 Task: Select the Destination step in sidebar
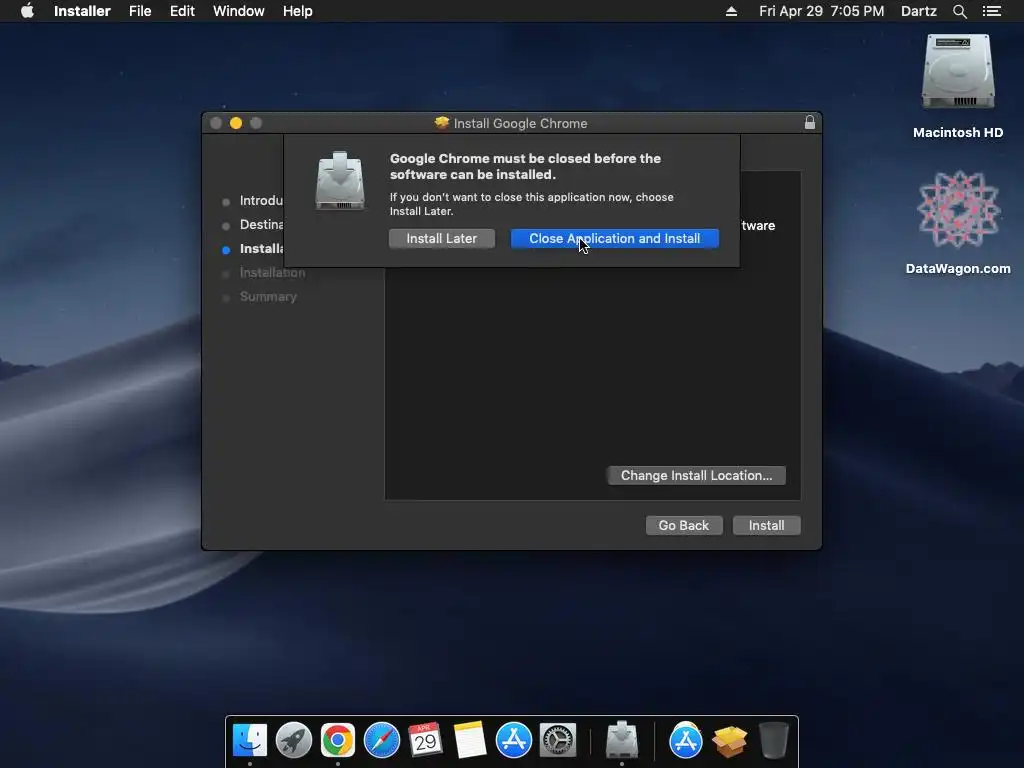pos(252,225)
